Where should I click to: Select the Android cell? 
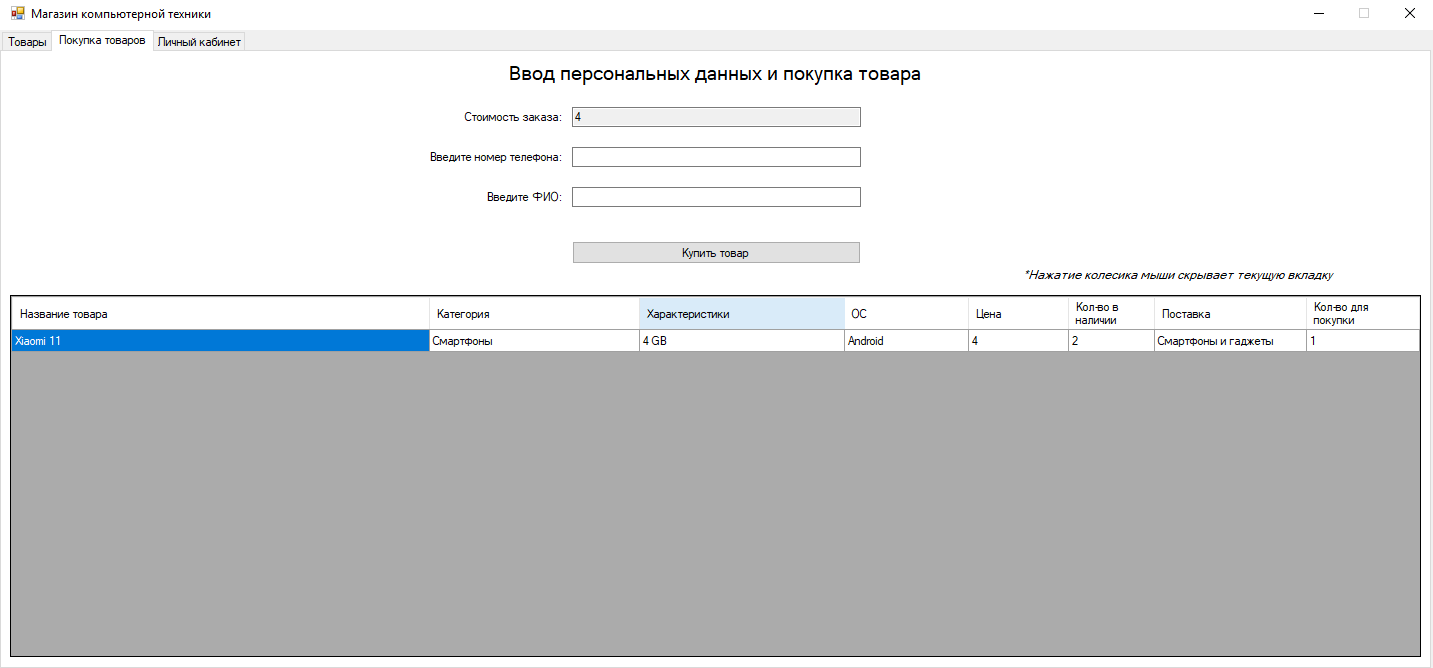(x=906, y=341)
